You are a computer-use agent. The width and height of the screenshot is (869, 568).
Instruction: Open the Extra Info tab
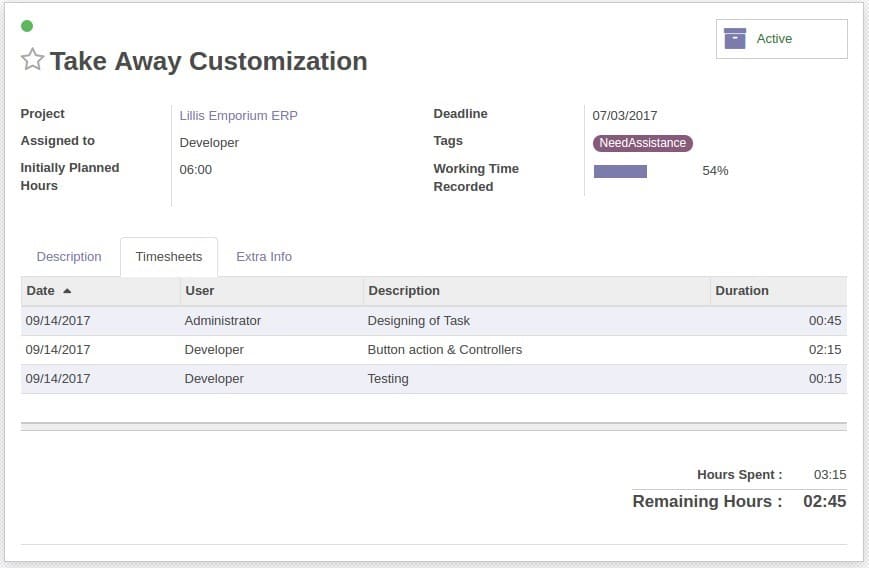click(x=264, y=257)
